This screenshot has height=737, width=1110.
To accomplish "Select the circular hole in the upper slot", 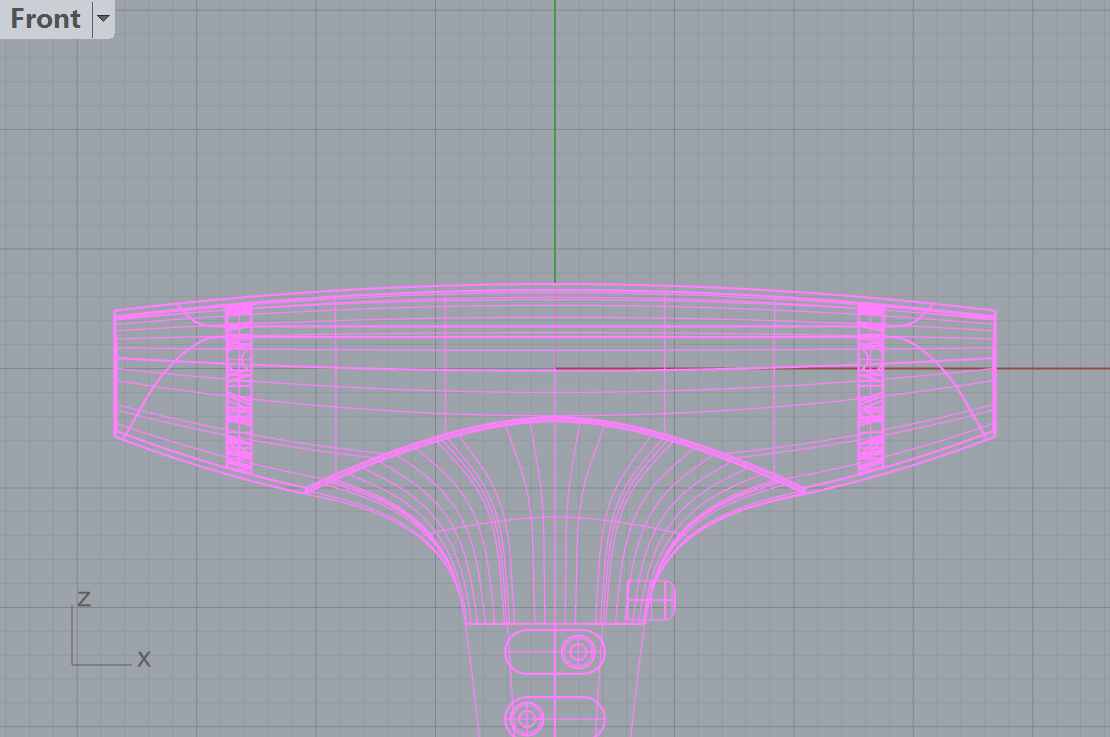I will pos(577,652).
